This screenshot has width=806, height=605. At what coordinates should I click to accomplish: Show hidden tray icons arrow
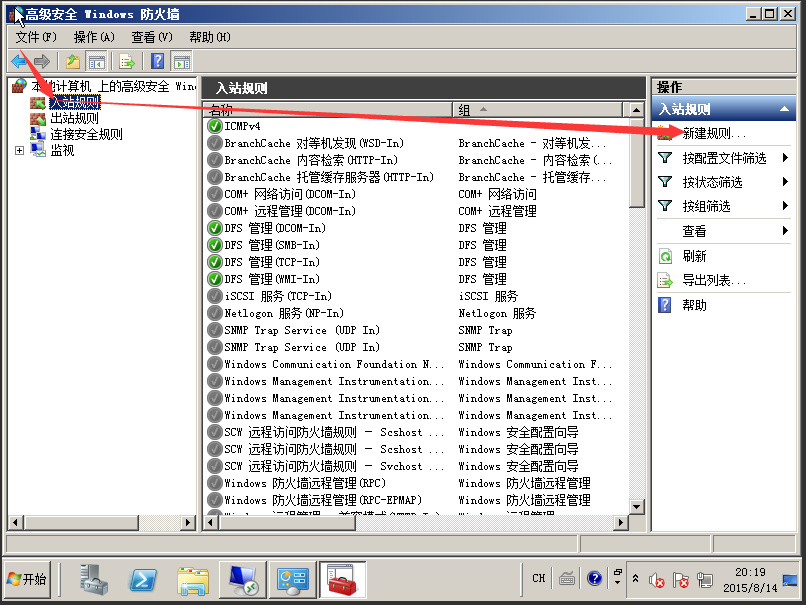point(635,579)
